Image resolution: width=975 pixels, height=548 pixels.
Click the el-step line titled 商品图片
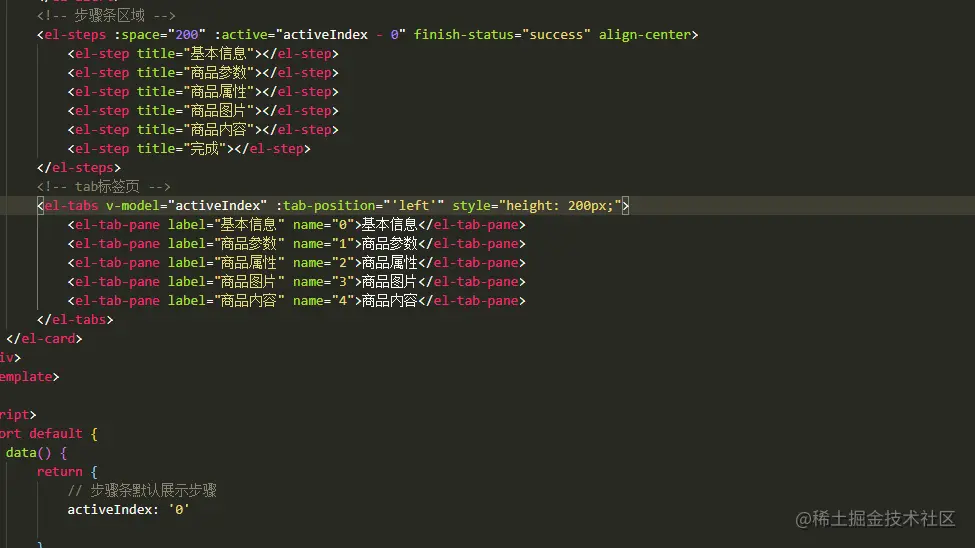(203, 111)
